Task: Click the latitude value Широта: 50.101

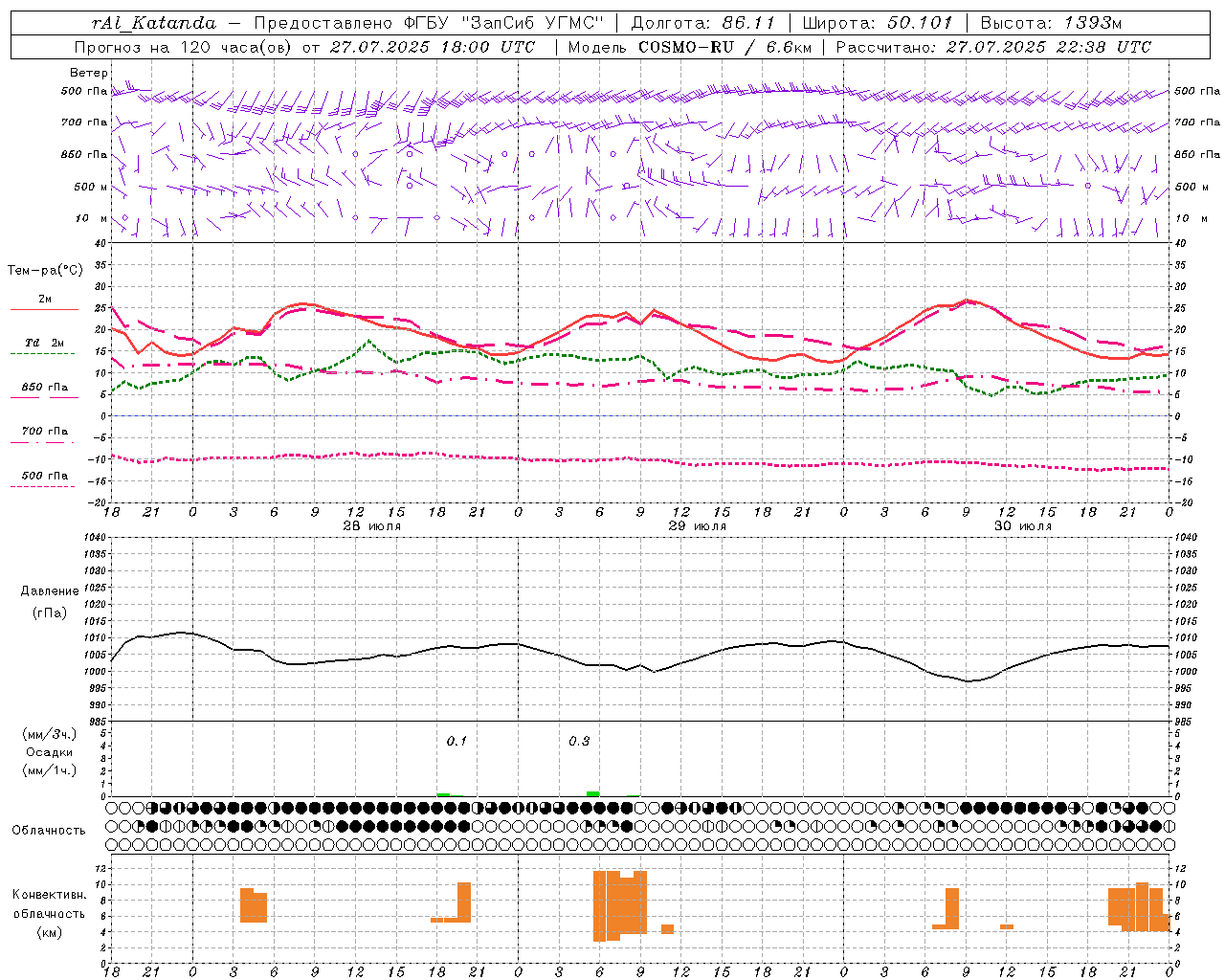Action: [878, 23]
